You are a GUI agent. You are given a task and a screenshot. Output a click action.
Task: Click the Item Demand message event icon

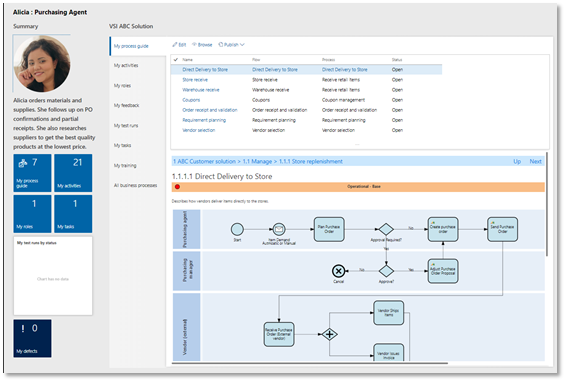point(279,229)
